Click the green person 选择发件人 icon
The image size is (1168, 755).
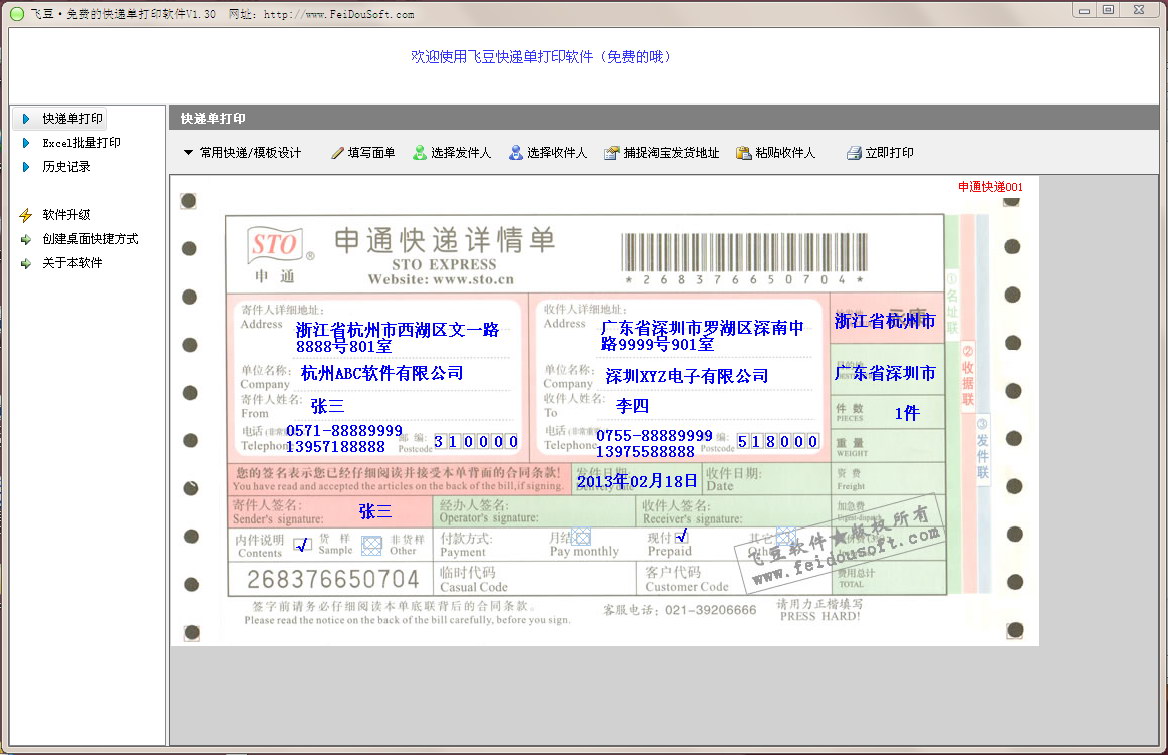coord(420,153)
